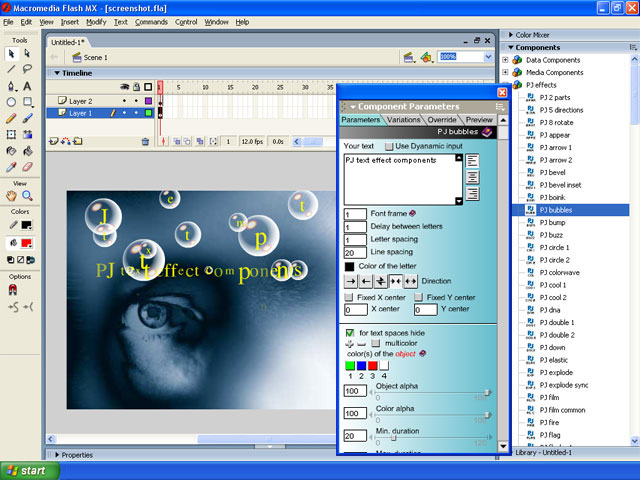Click the Edit Scene icon
Screen dimensions: 640x480
pos(409,58)
